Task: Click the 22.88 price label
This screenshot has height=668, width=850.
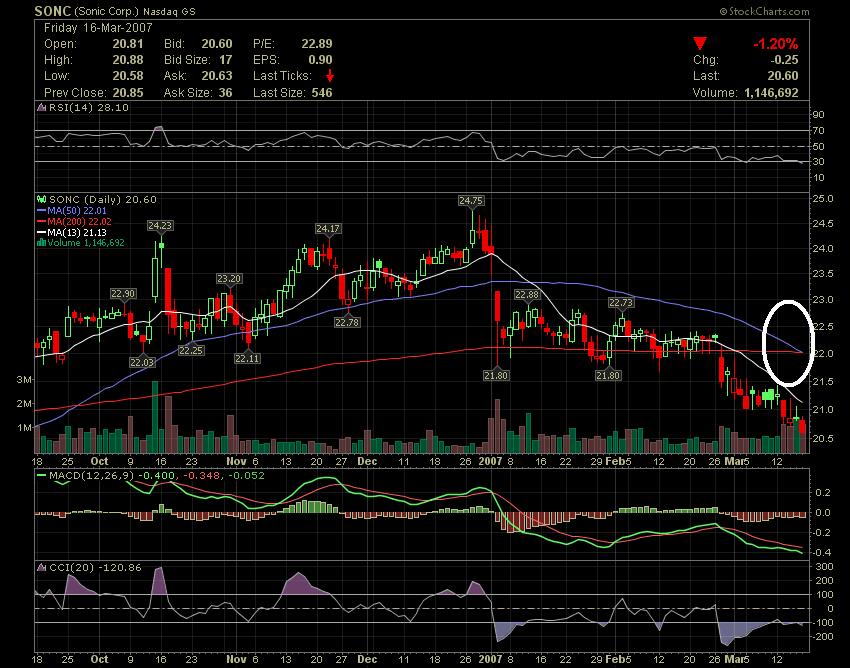Action: coord(527,294)
